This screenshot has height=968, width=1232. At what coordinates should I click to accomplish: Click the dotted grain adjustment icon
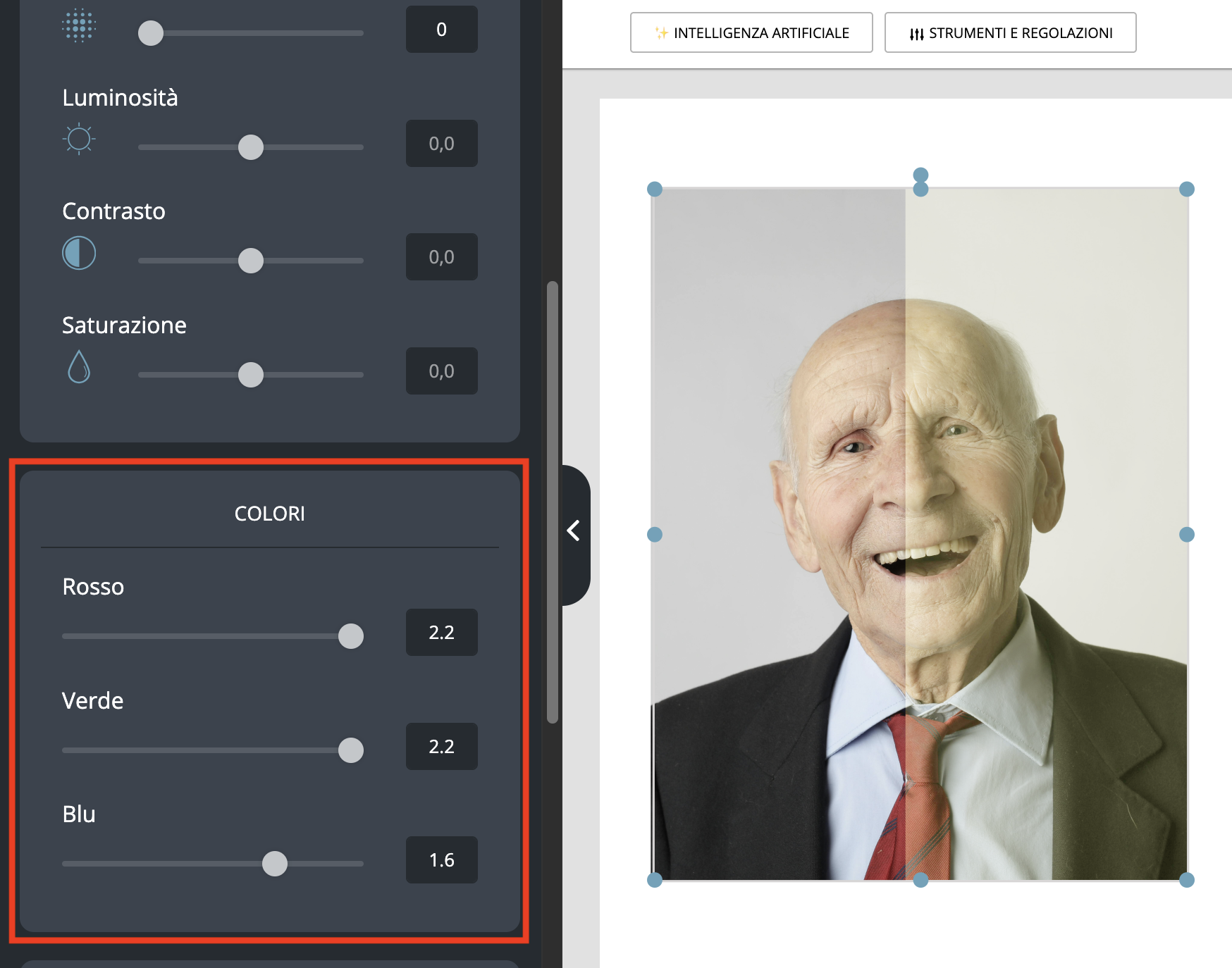point(80,28)
